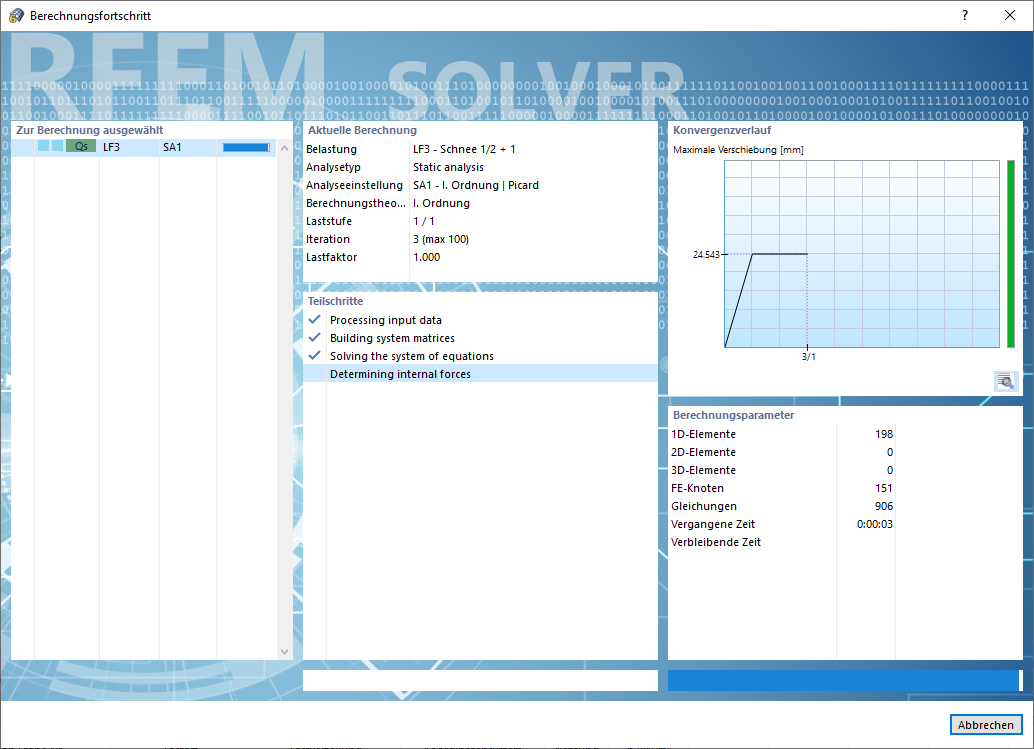Click the FE-Knoten value 151
The width and height of the screenshot is (1034, 749).
884,488
